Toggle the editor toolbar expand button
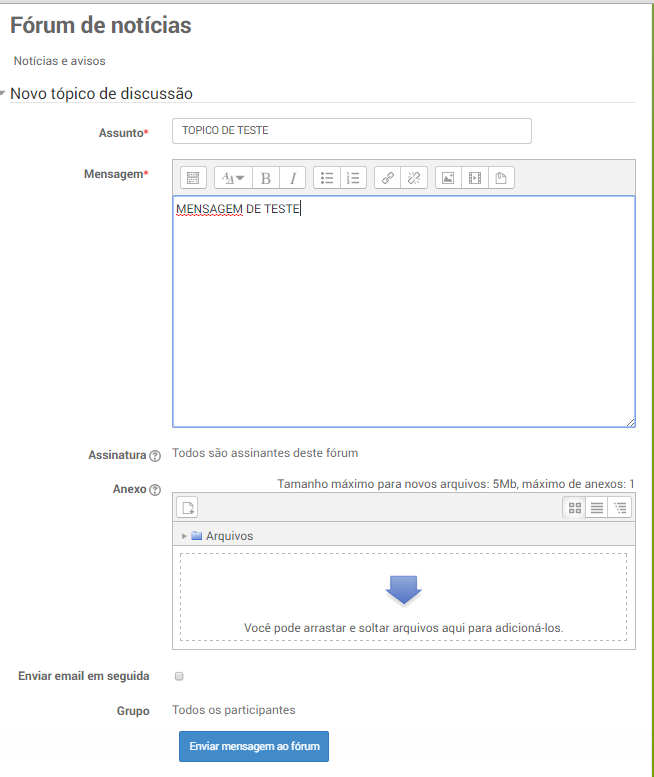Viewport: 654px width, 777px height. tap(193, 178)
